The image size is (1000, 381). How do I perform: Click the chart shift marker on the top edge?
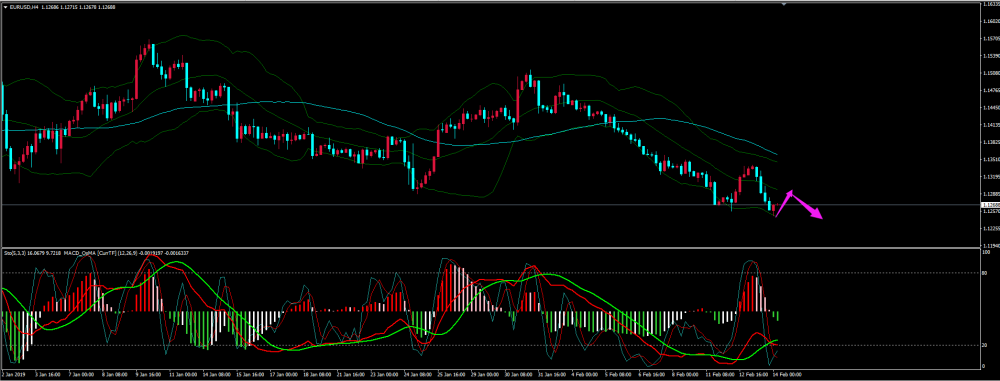(784, 3)
